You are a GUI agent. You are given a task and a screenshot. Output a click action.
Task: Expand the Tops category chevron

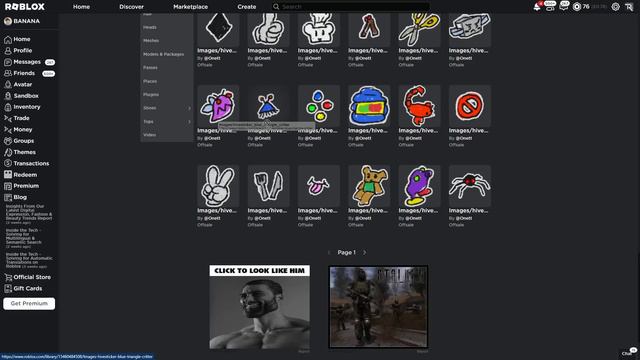click(189, 122)
